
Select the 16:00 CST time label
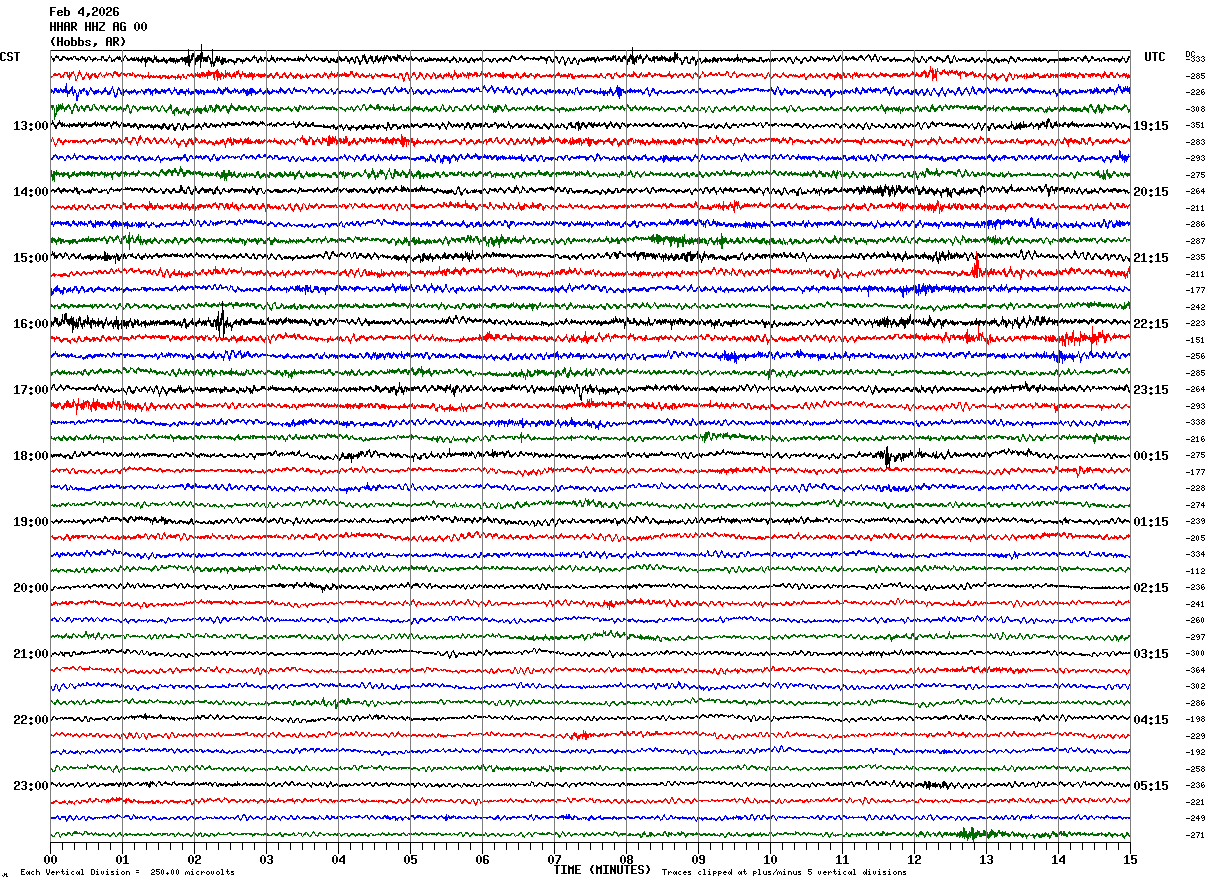coord(31,324)
